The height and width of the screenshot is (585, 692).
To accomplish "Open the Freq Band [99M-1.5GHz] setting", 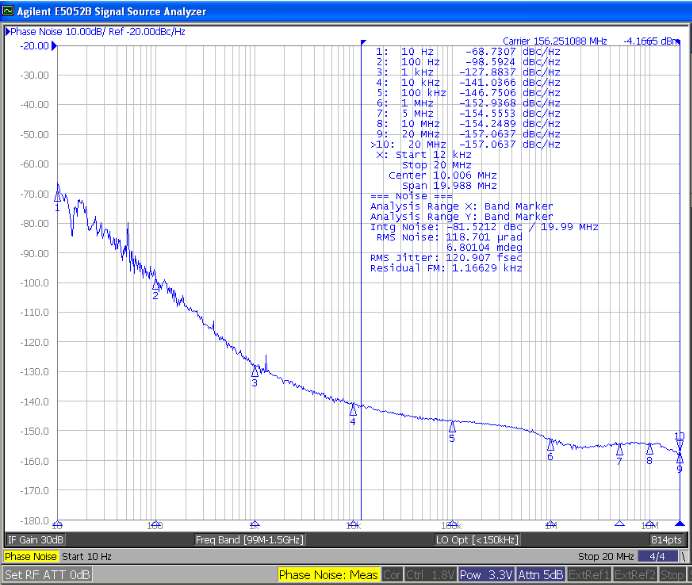I will click(x=248, y=539).
